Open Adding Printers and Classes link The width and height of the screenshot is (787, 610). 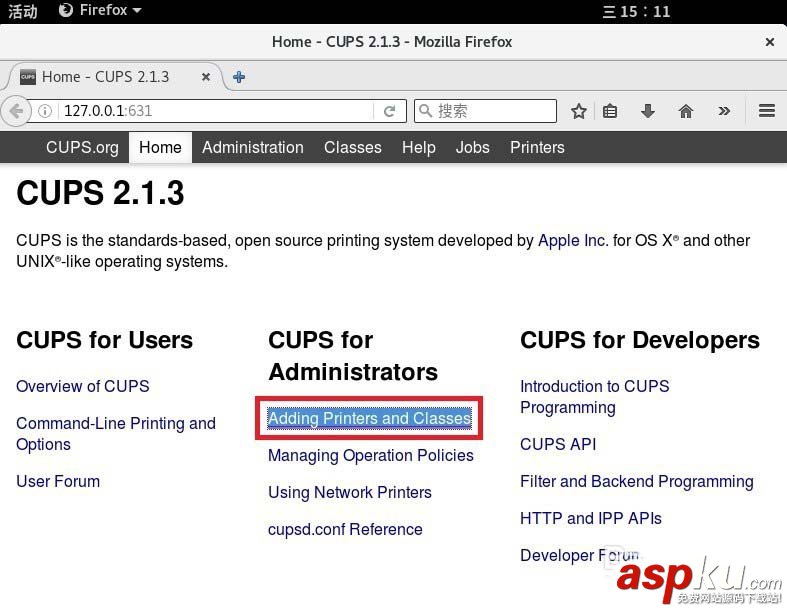pos(369,418)
